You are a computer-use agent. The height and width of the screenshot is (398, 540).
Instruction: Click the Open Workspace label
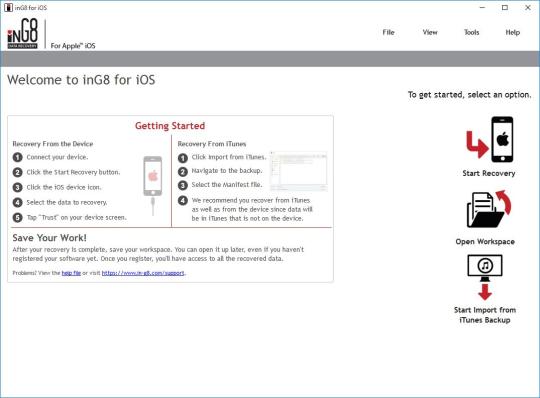(485, 242)
